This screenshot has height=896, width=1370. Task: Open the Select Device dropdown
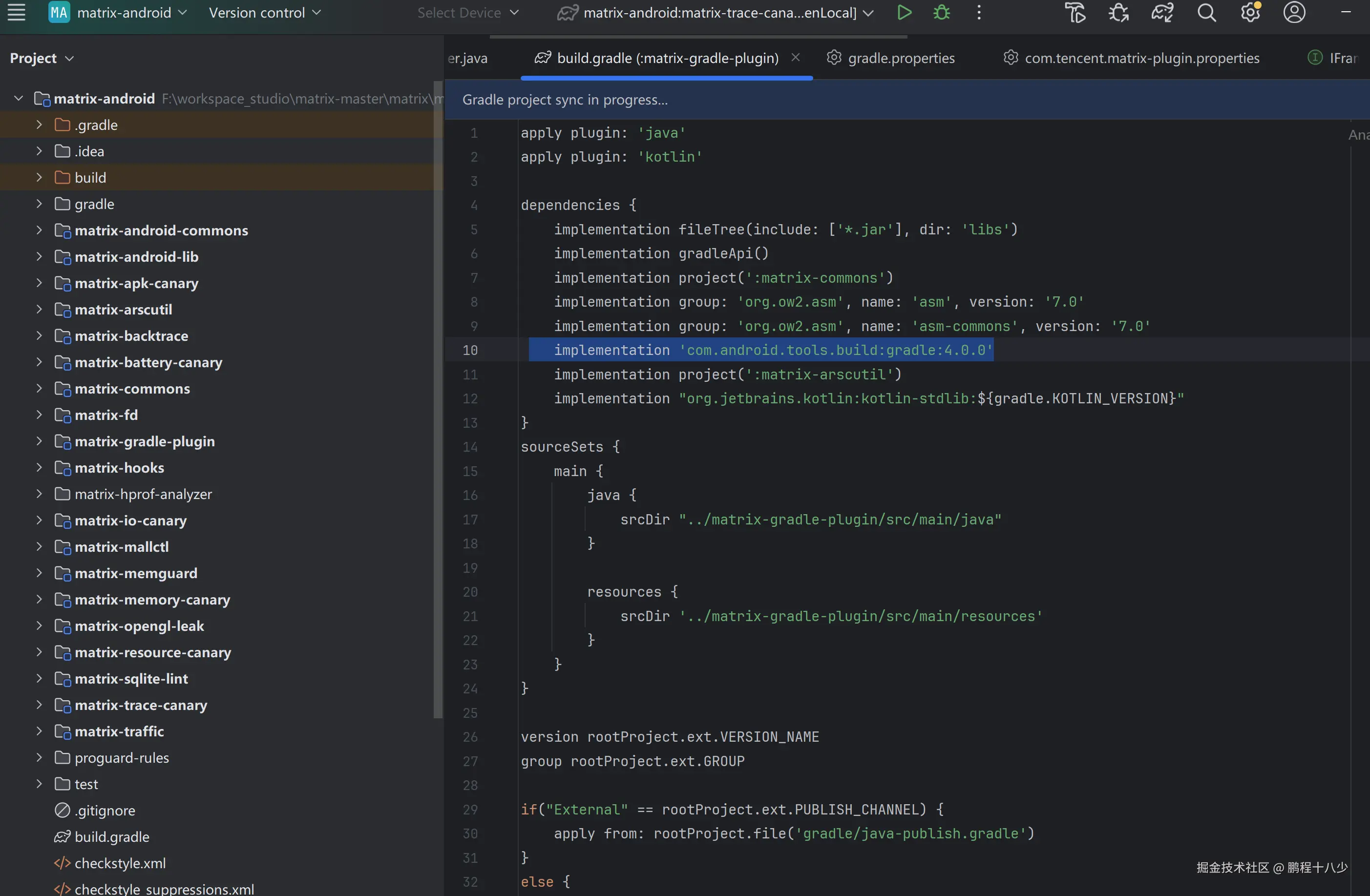click(467, 13)
